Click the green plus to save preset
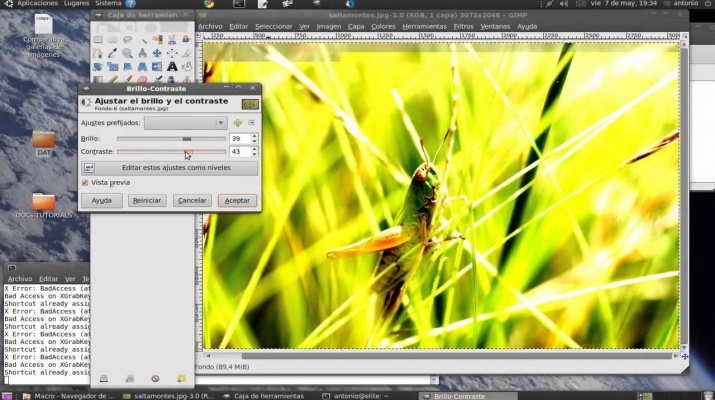Screen dimensions: 715x400 (237, 123)
